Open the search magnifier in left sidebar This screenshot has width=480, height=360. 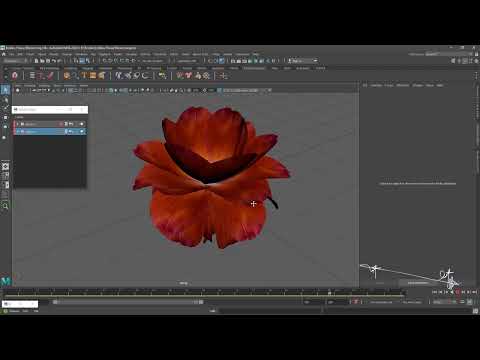coord(5,206)
